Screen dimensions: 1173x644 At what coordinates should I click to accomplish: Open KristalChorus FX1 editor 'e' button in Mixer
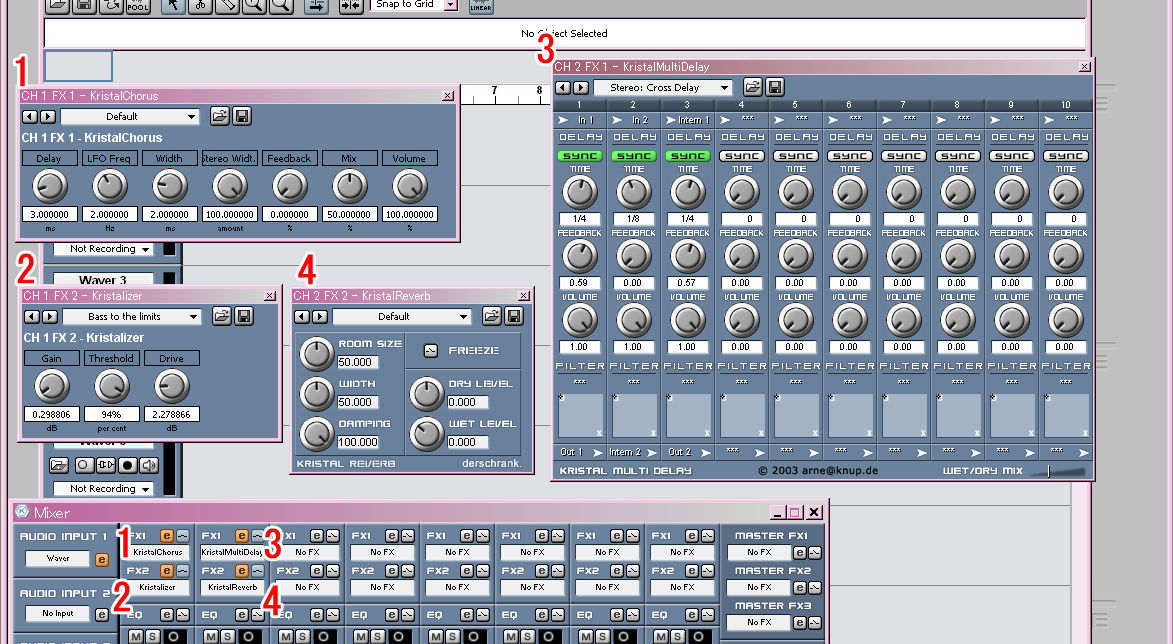point(166,536)
